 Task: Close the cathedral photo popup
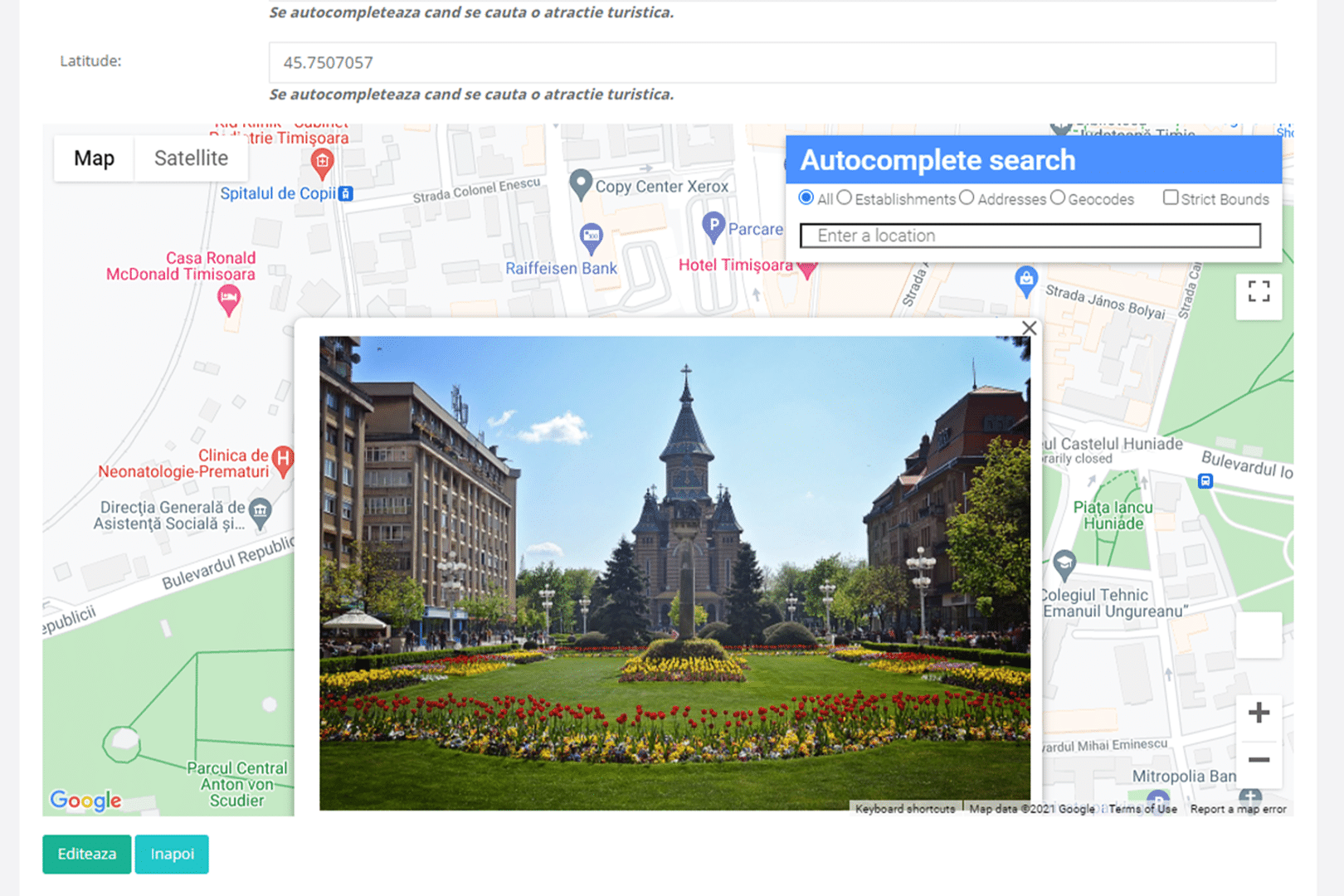click(x=1029, y=329)
